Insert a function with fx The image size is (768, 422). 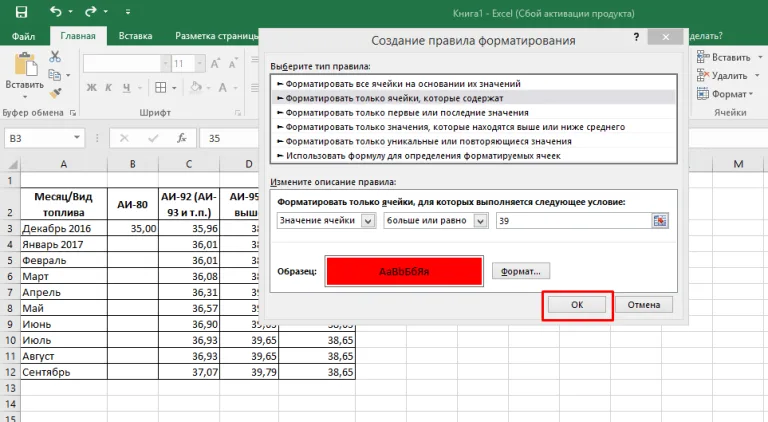[182, 139]
